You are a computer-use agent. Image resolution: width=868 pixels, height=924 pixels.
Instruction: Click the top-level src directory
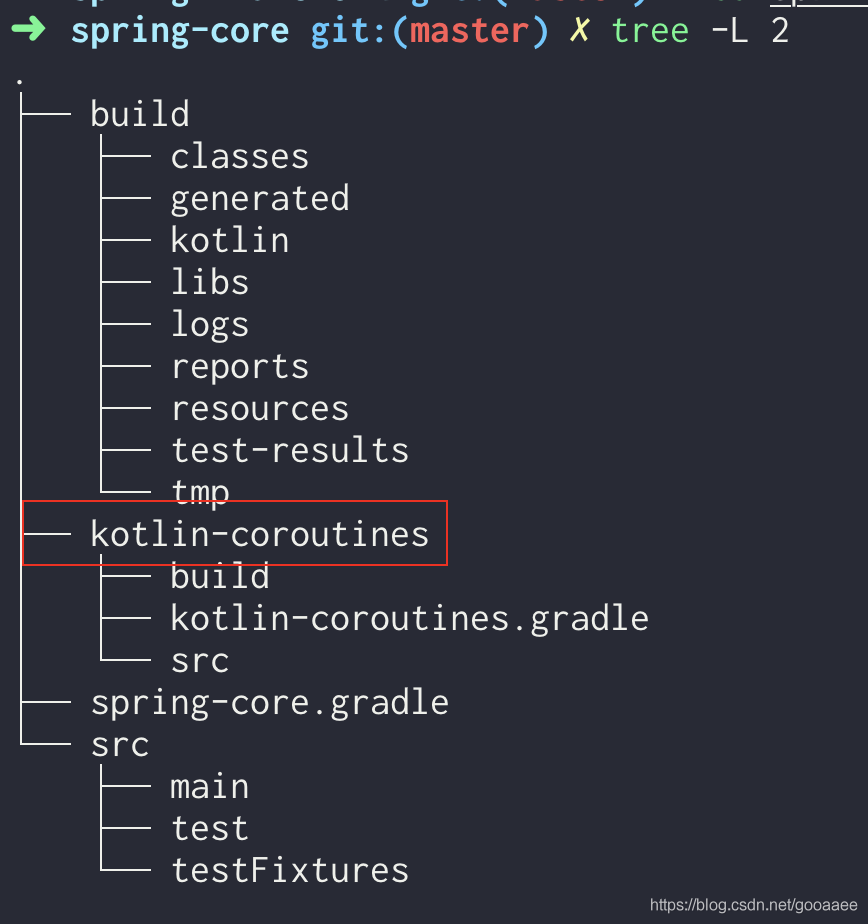[119, 744]
